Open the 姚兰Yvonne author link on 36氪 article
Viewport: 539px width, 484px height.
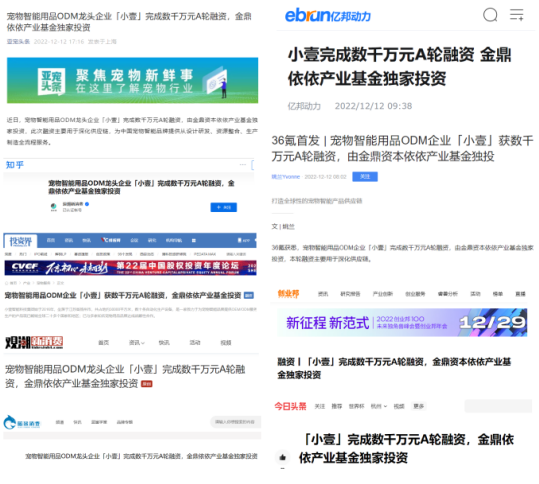(286, 177)
